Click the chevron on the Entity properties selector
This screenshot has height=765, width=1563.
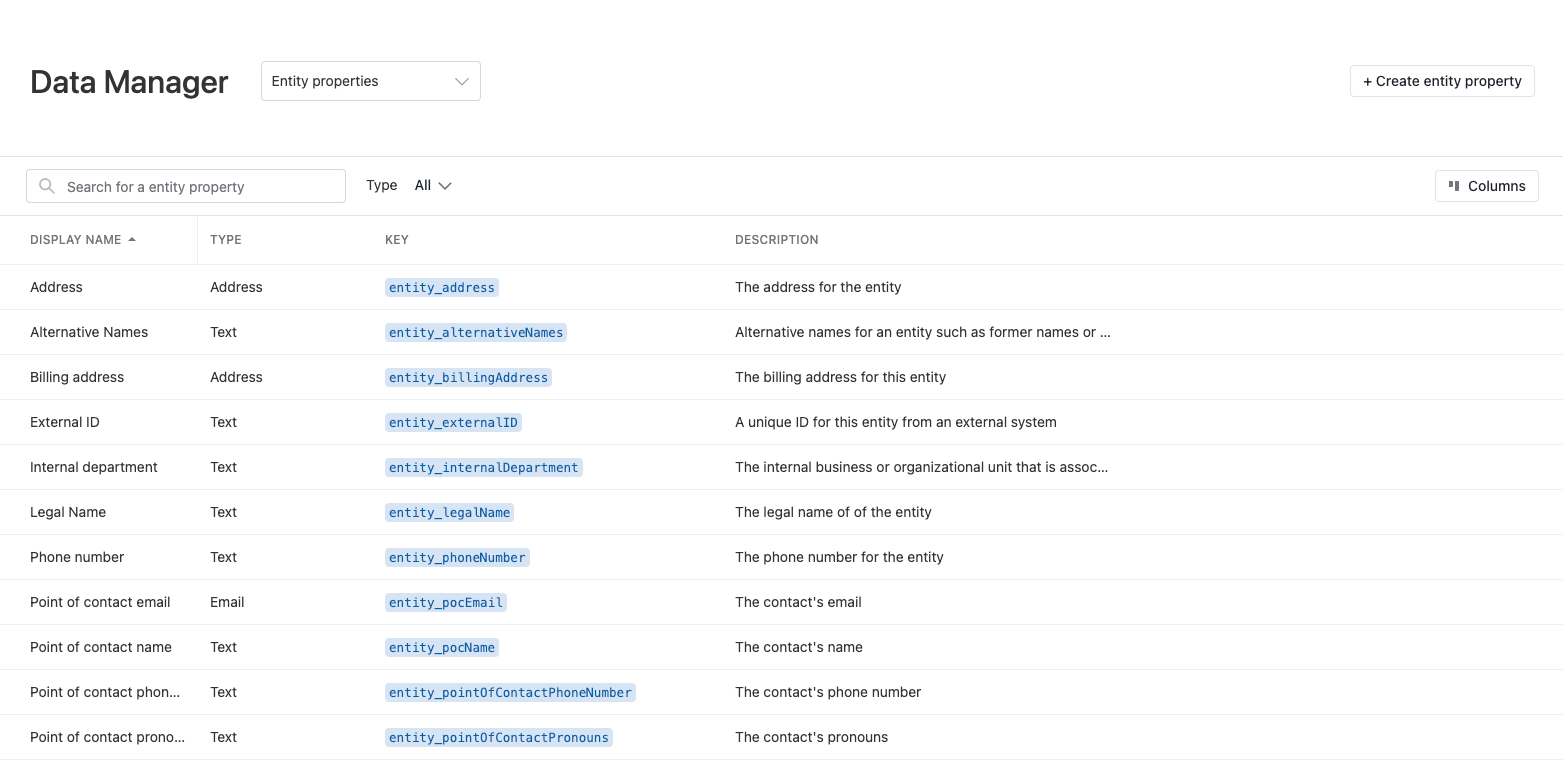460,81
